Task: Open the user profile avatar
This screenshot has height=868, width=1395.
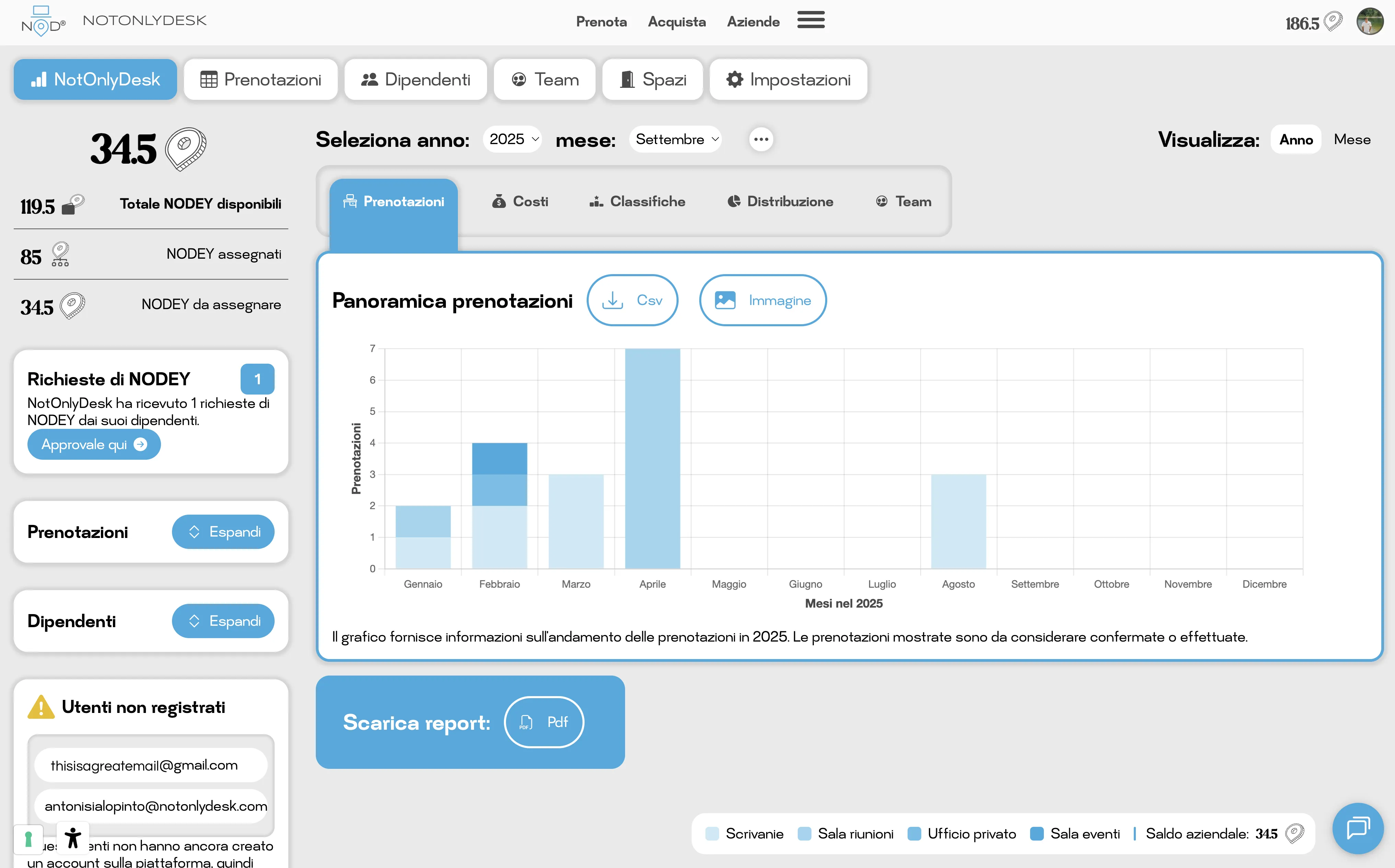Action: pyautogui.click(x=1370, y=22)
